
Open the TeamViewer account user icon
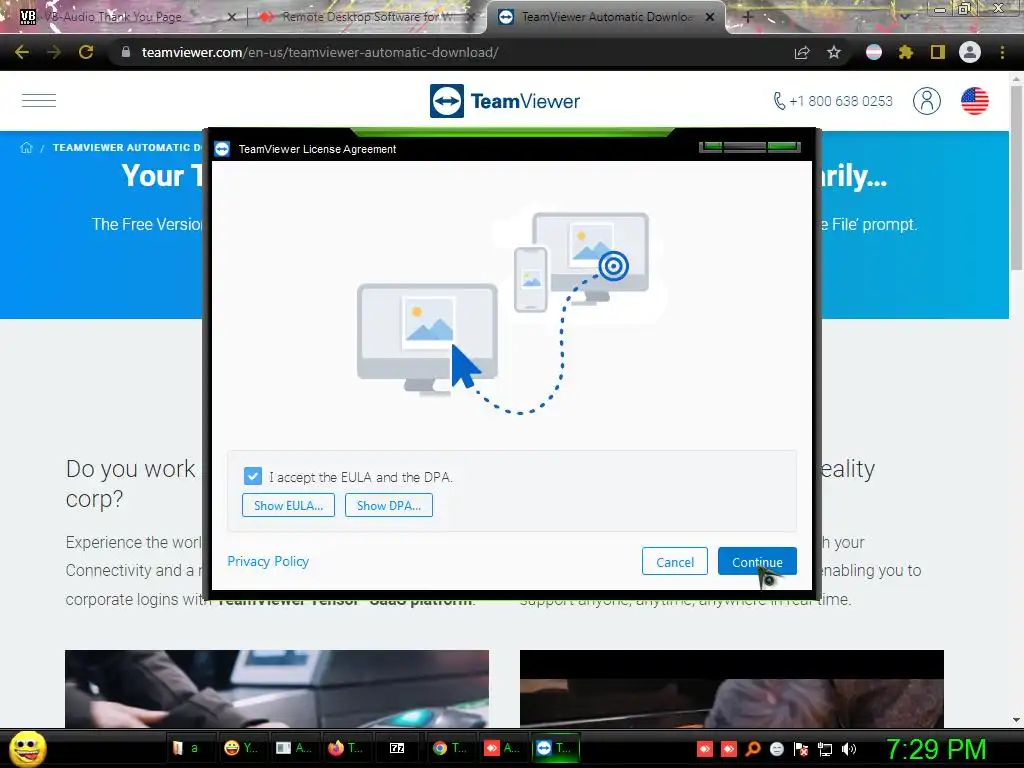pos(927,101)
